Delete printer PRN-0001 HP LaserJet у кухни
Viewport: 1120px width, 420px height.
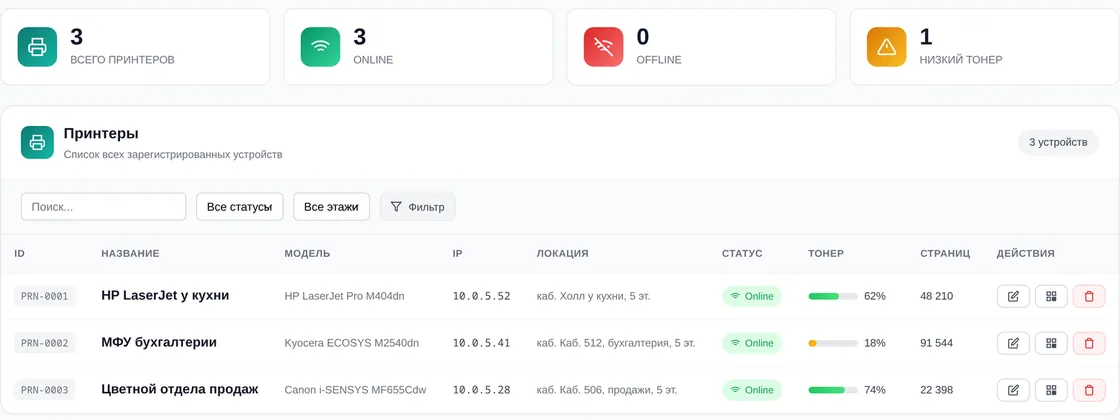1089,296
